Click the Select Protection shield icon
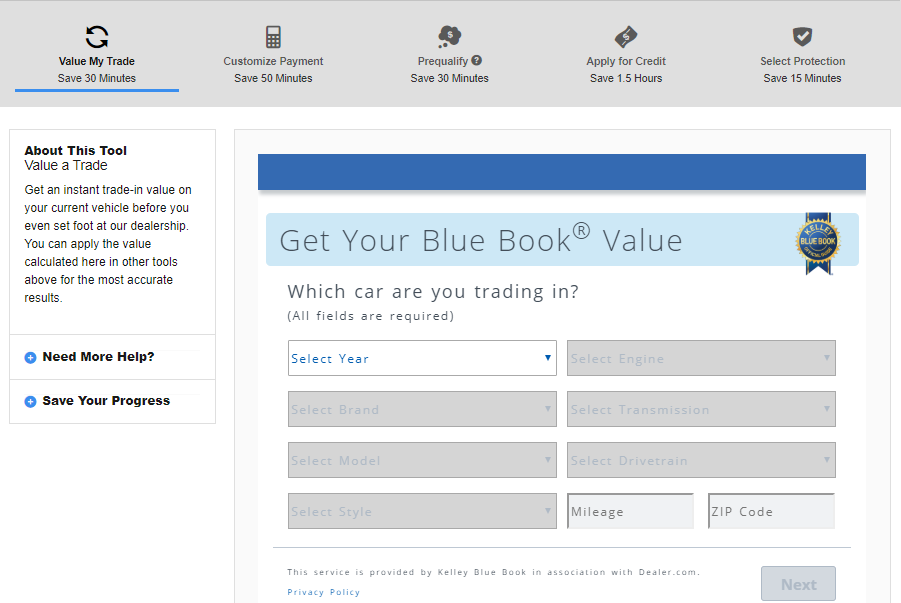Screen dimensions: 901x603 point(802,37)
